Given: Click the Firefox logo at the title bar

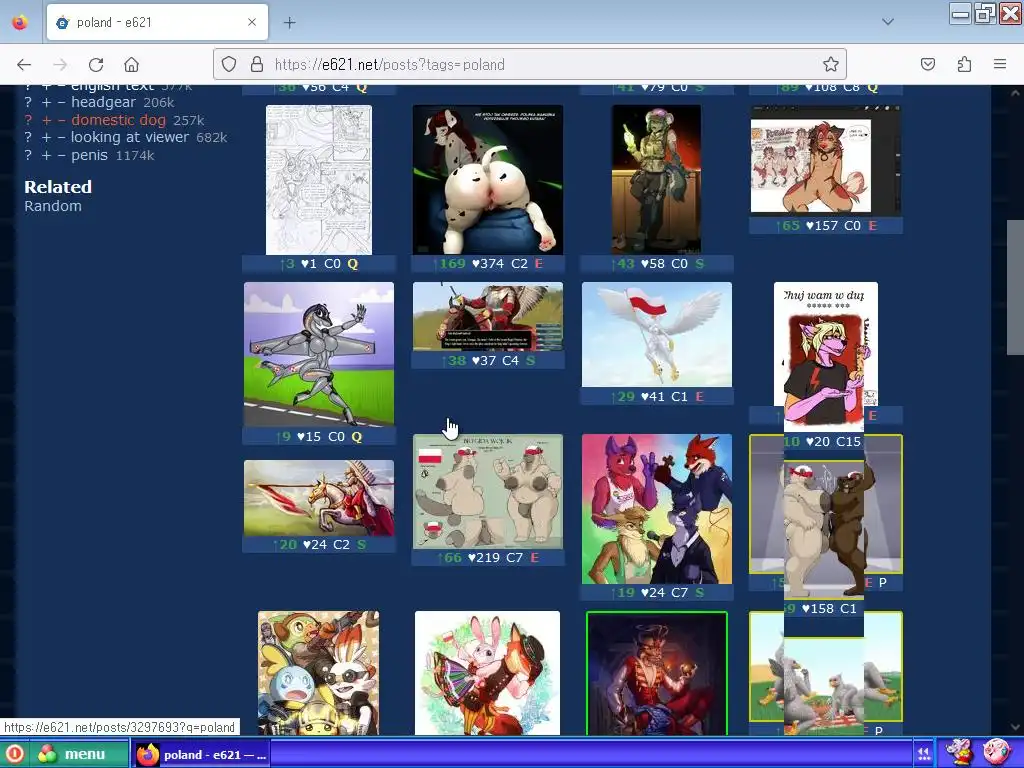Looking at the screenshot, I should coord(20,22).
